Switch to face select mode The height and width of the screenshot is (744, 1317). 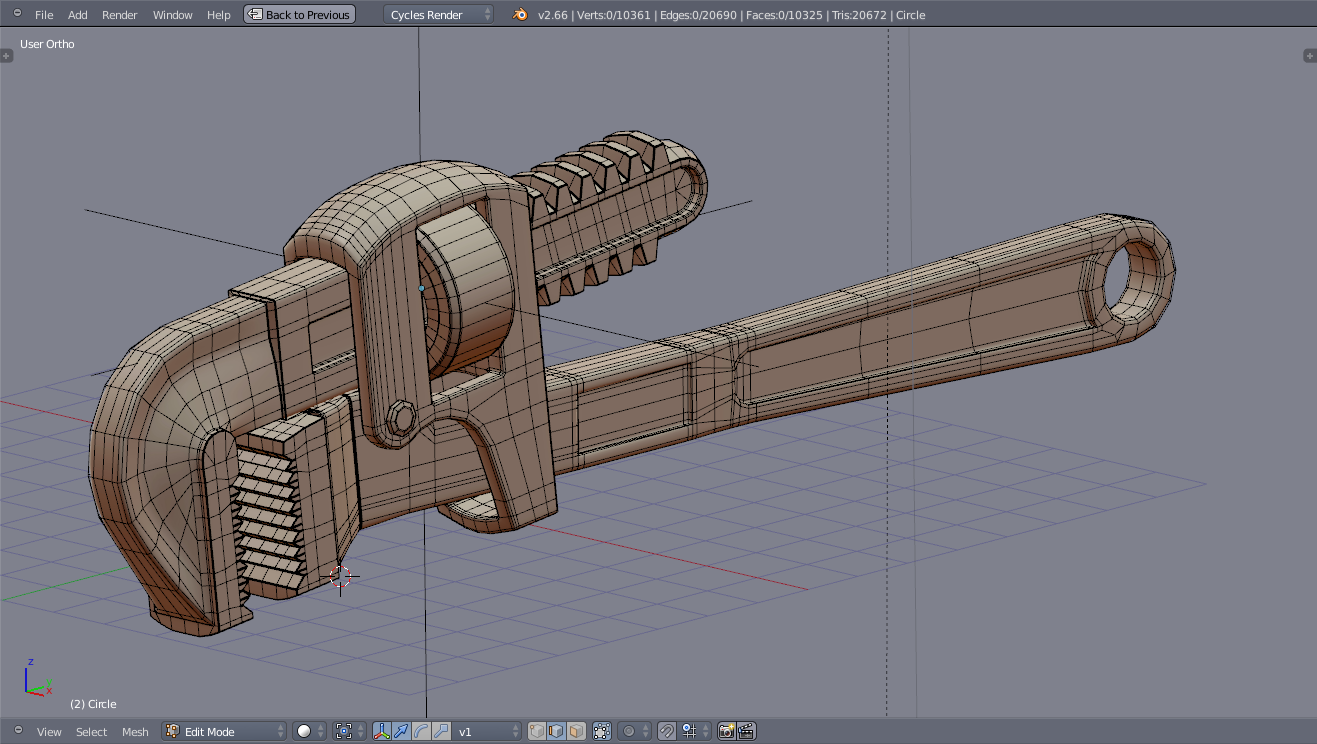click(x=575, y=731)
